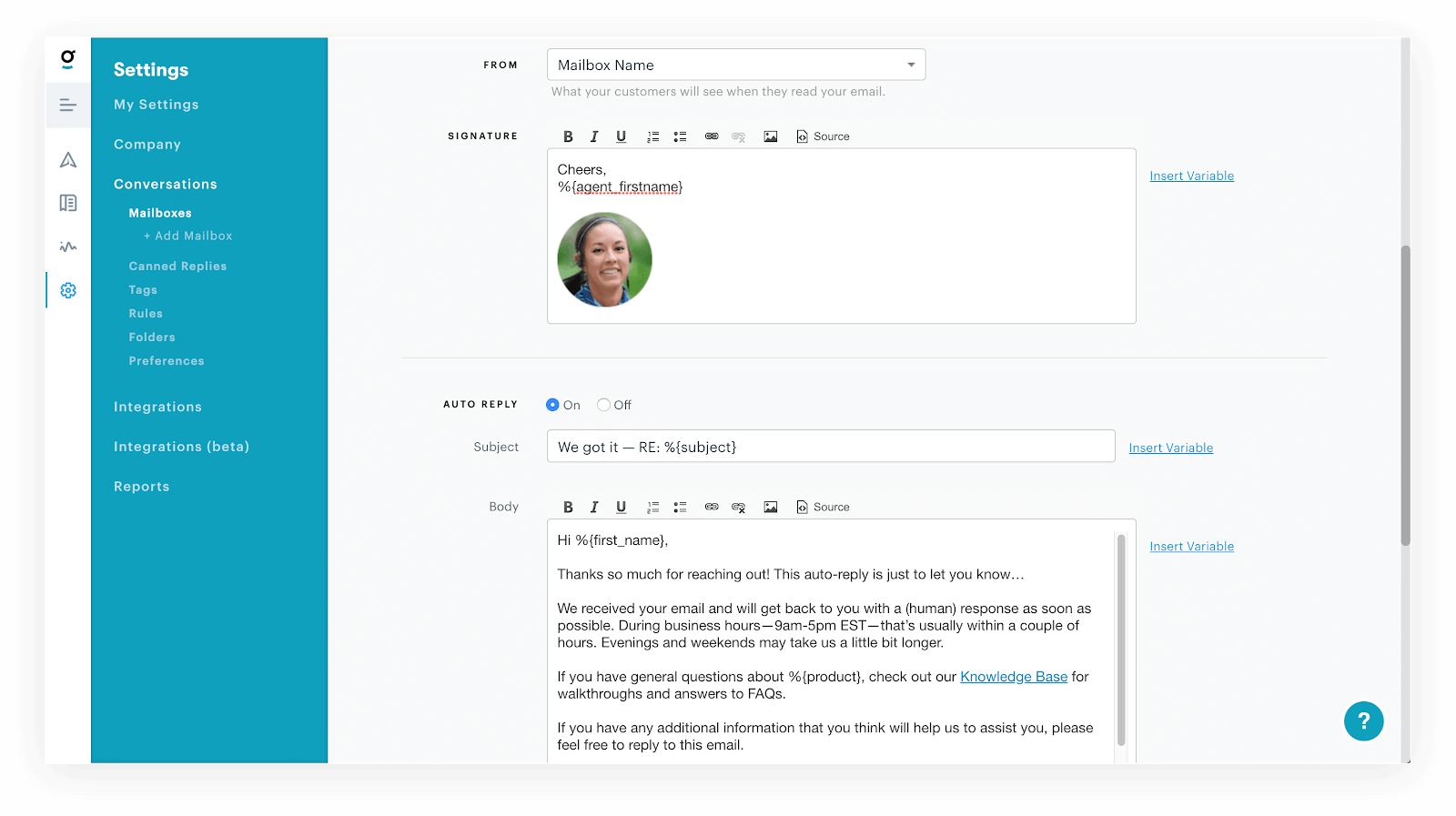Go to Integrations settings

coord(157,407)
